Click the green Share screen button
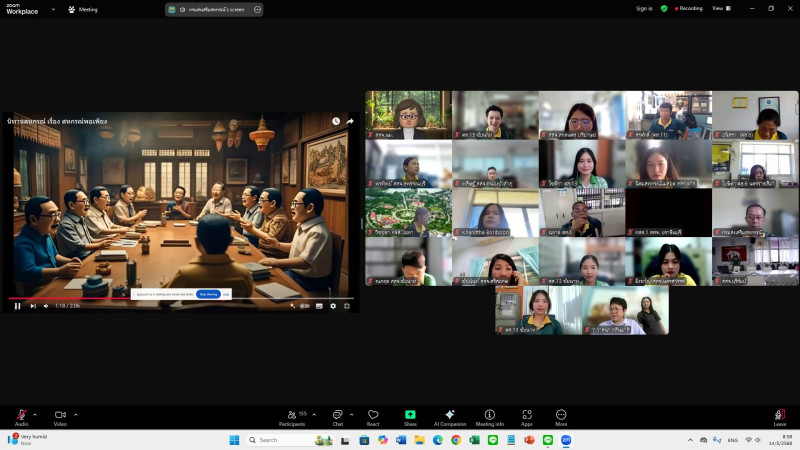The height and width of the screenshot is (450, 800). (x=410, y=417)
